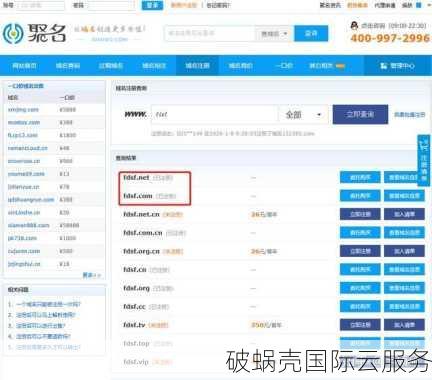
Task: Open 管理中心 with the user icon
Action: (x=397, y=66)
